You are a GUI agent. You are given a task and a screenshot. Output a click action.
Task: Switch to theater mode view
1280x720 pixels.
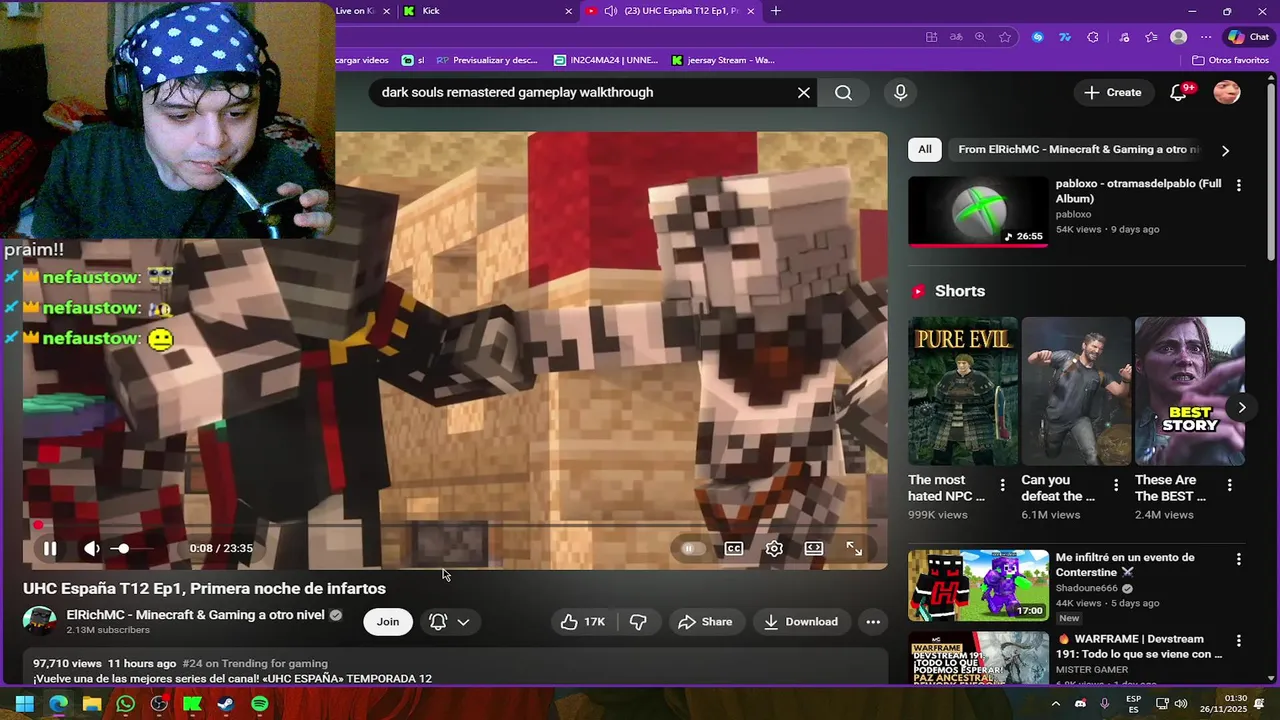pyautogui.click(x=814, y=548)
